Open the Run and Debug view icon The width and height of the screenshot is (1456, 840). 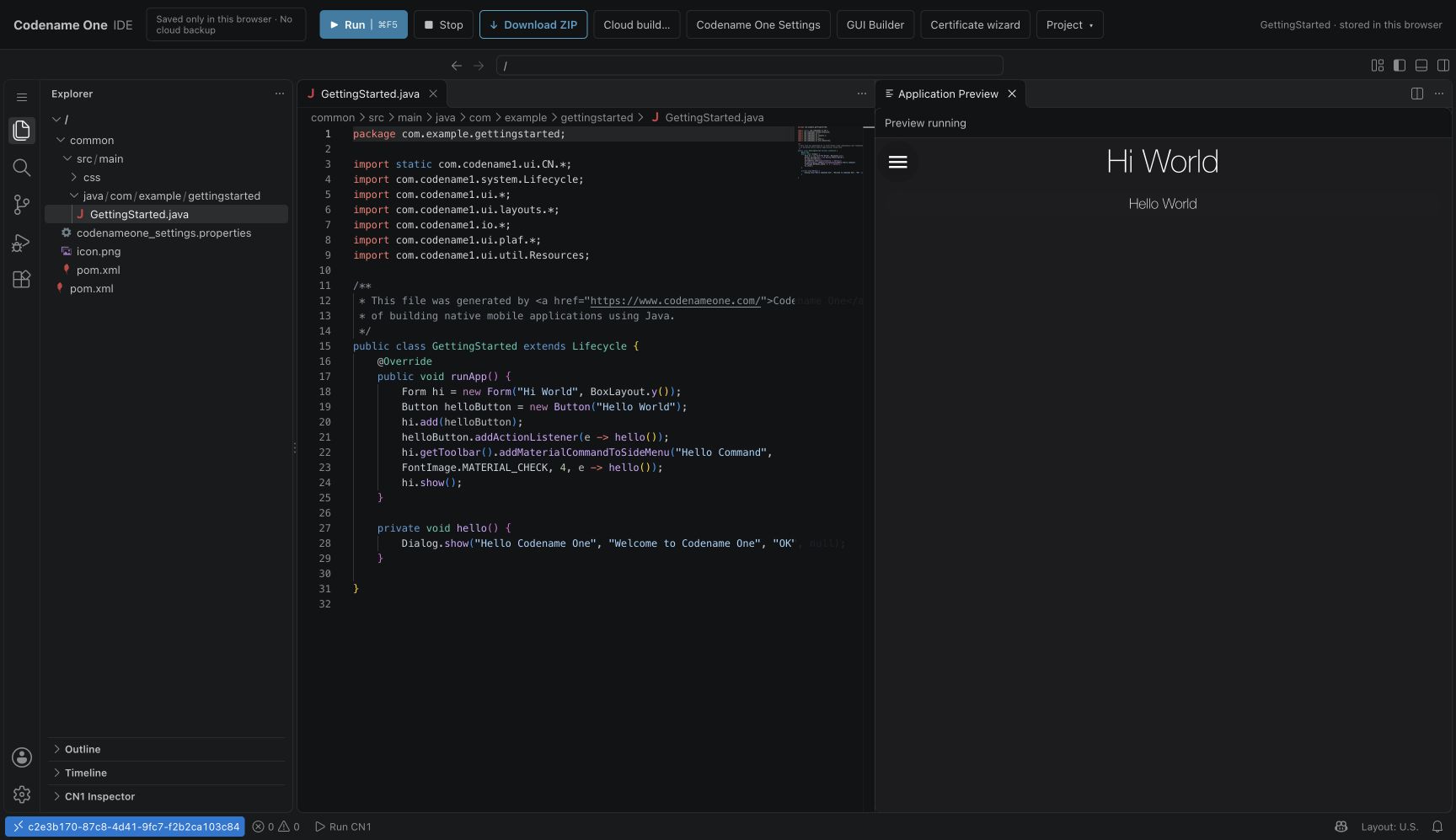[22, 243]
